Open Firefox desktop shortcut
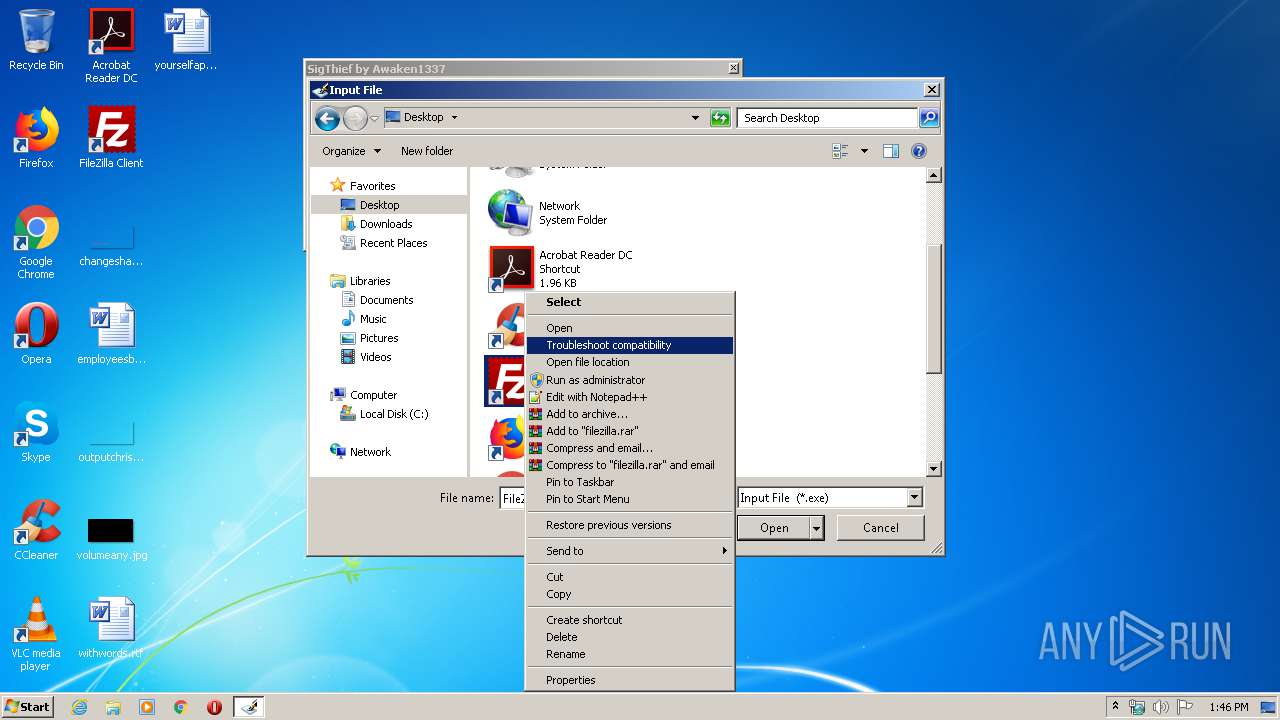 (36, 138)
